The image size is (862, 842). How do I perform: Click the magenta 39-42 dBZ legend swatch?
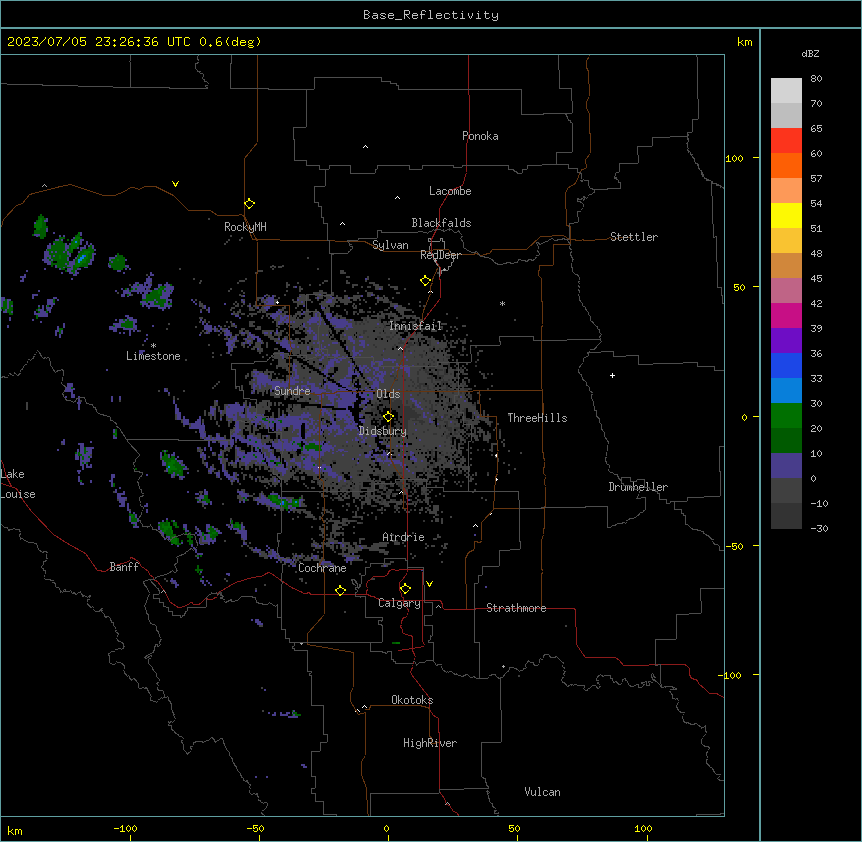click(786, 316)
